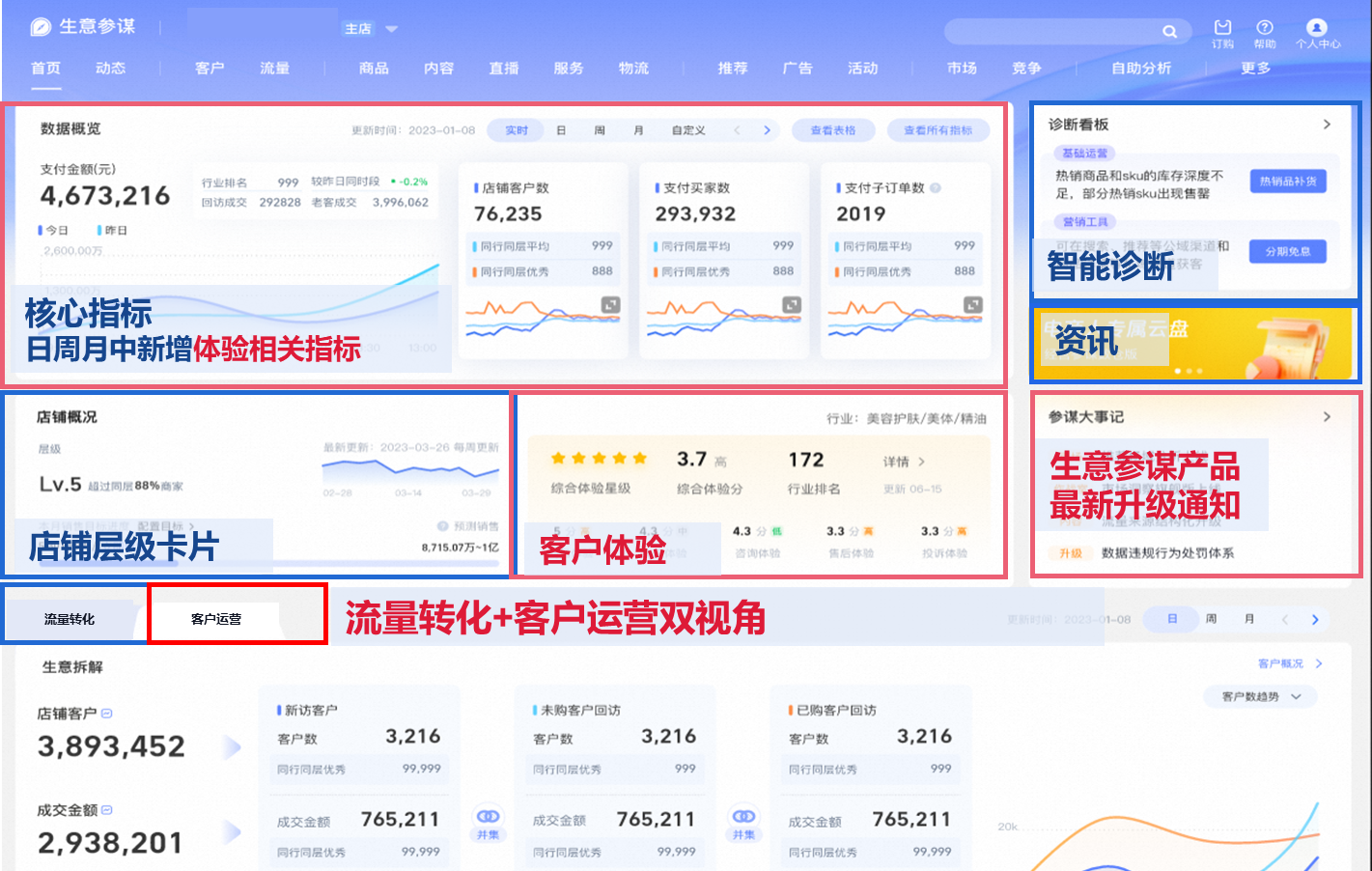Click the store level Lv.5 text
This screenshot has width=1372, height=871.
pyautogui.click(x=61, y=485)
